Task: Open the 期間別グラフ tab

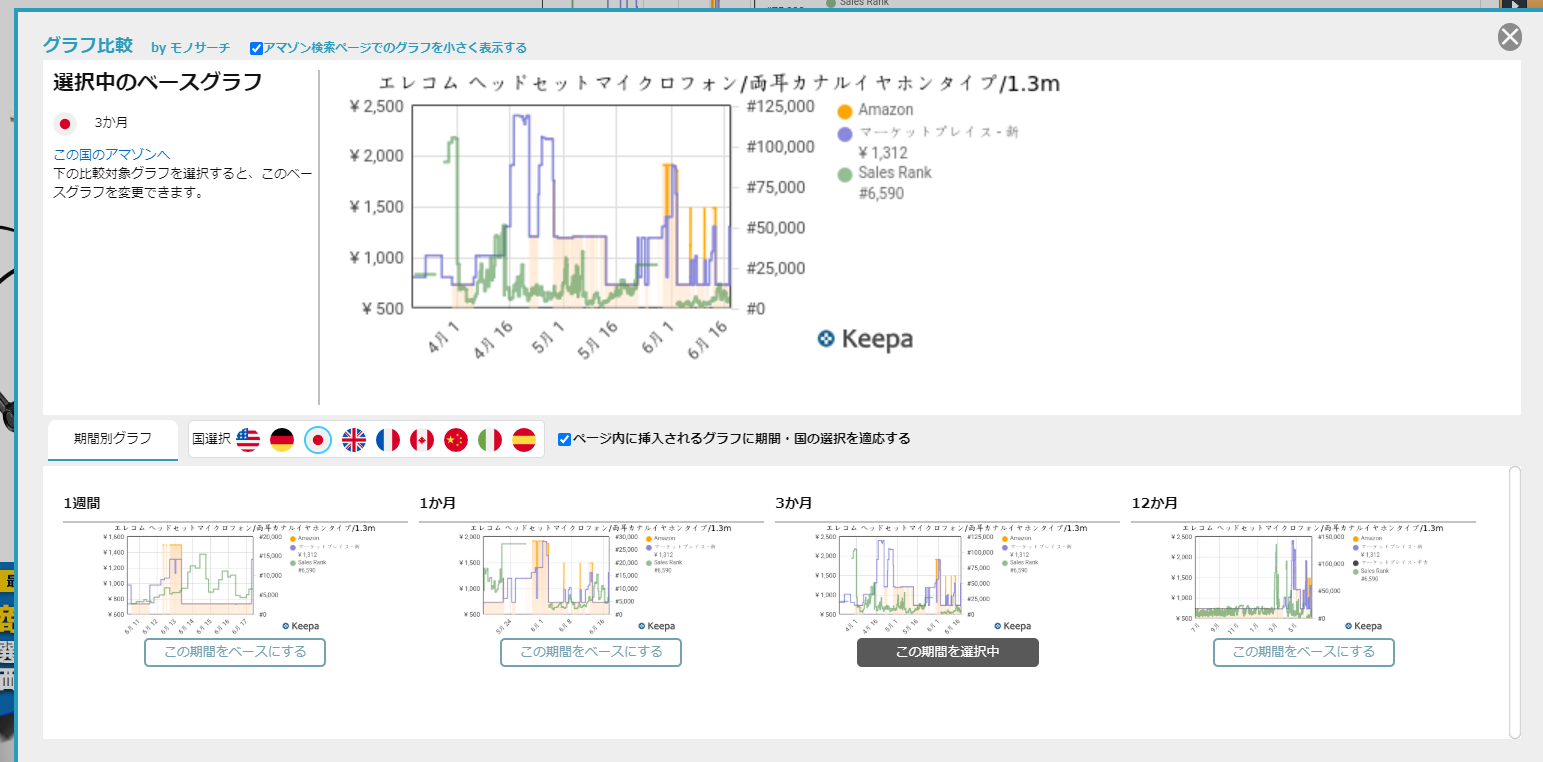Action: [113, 439]
